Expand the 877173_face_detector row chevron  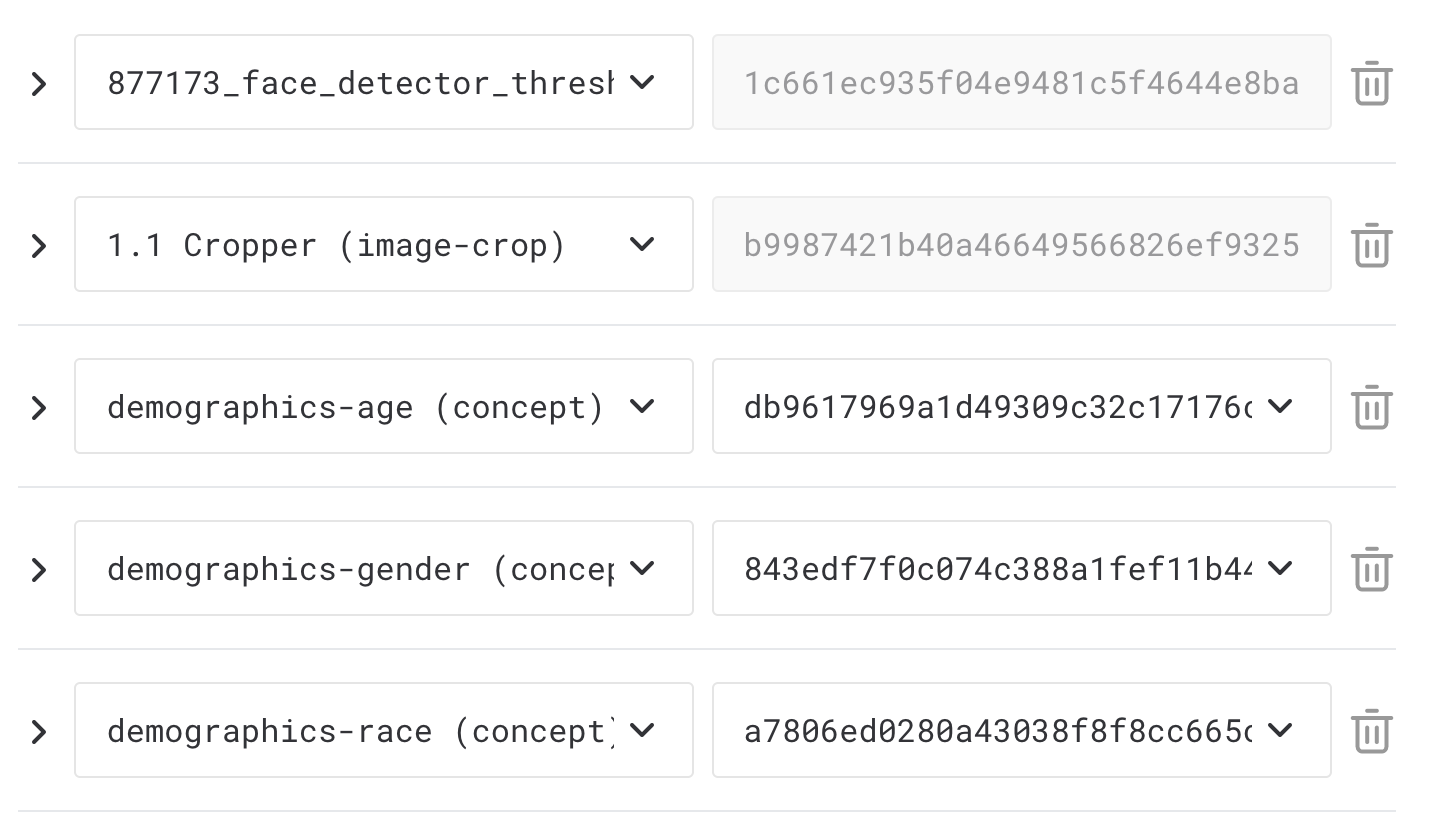(39, 83)
